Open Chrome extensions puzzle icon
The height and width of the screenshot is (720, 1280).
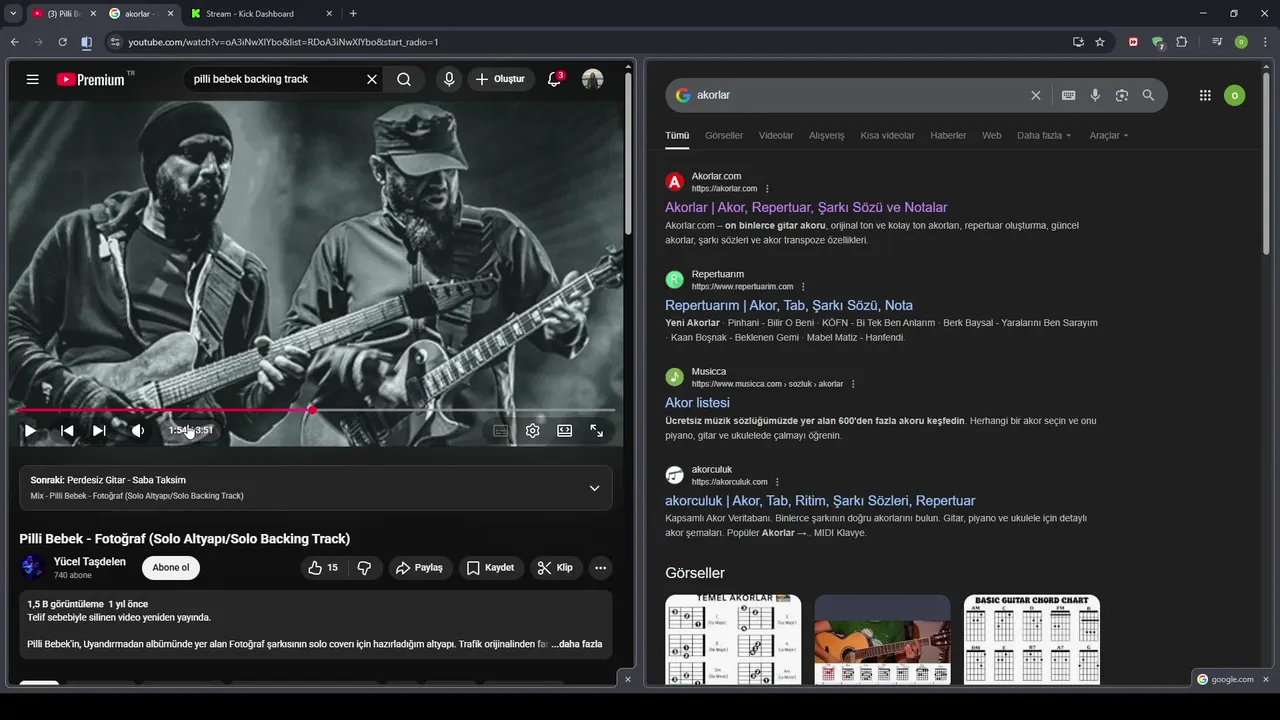pos(1182,42)
